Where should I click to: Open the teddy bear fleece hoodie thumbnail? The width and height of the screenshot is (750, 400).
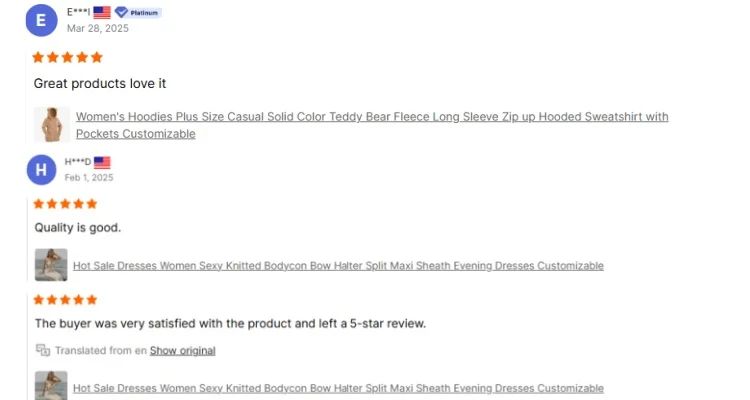[51, 125]
